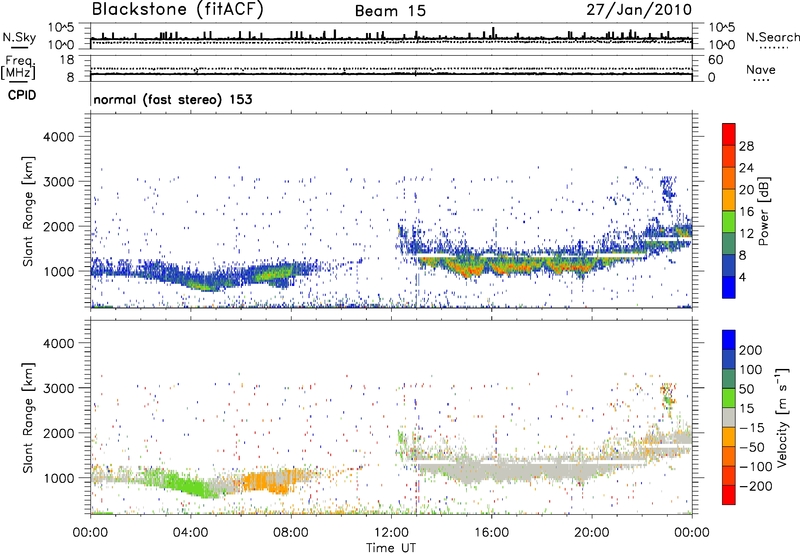Screen dimensions: 800x554
Task: Click the blue bottom swatch of Power colorbar
Action: point(729,287)
